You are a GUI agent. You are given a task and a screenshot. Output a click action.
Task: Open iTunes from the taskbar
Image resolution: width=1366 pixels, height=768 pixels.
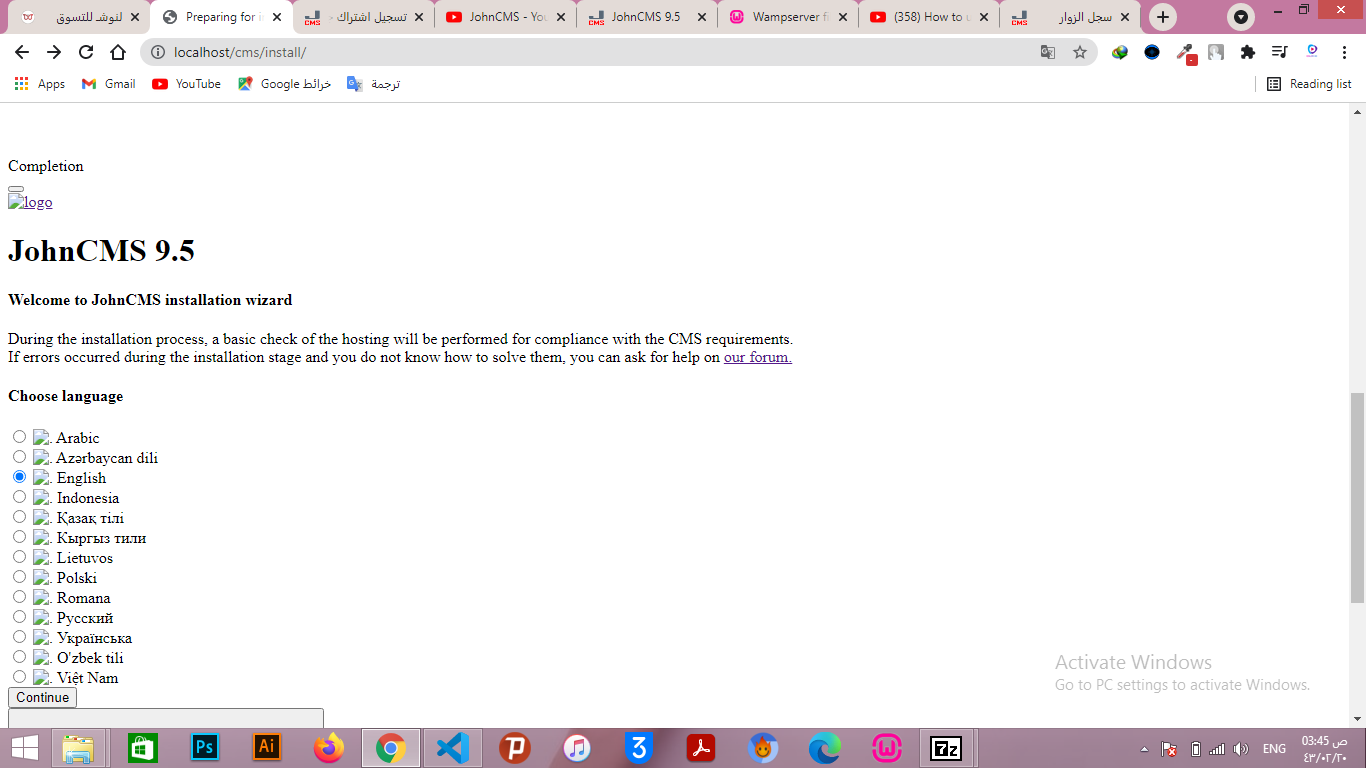pos(577,748)
